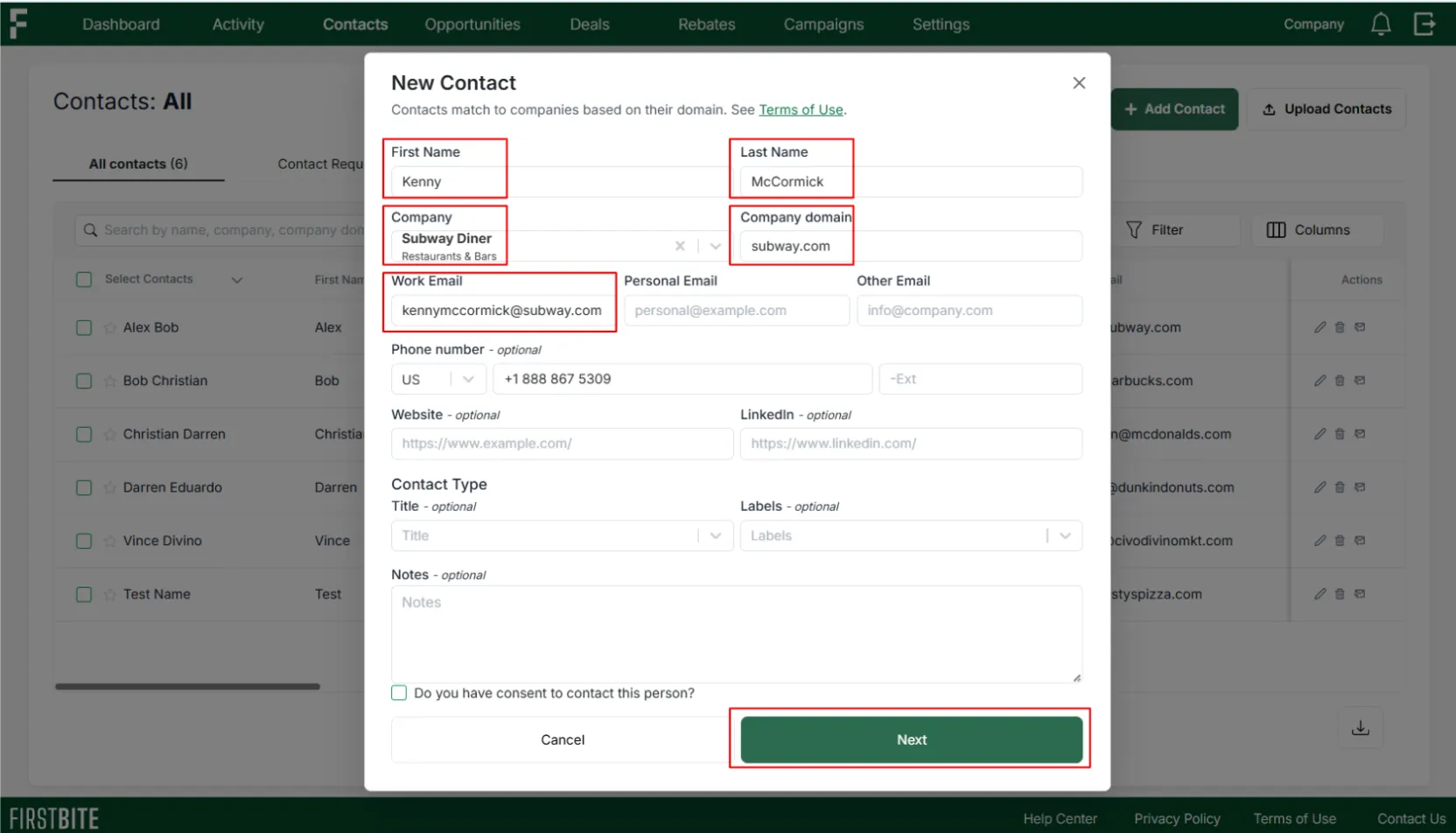Screen dimensions: 1456x833
Task: Open the Rebates page
Action: [x=707, y=24]
